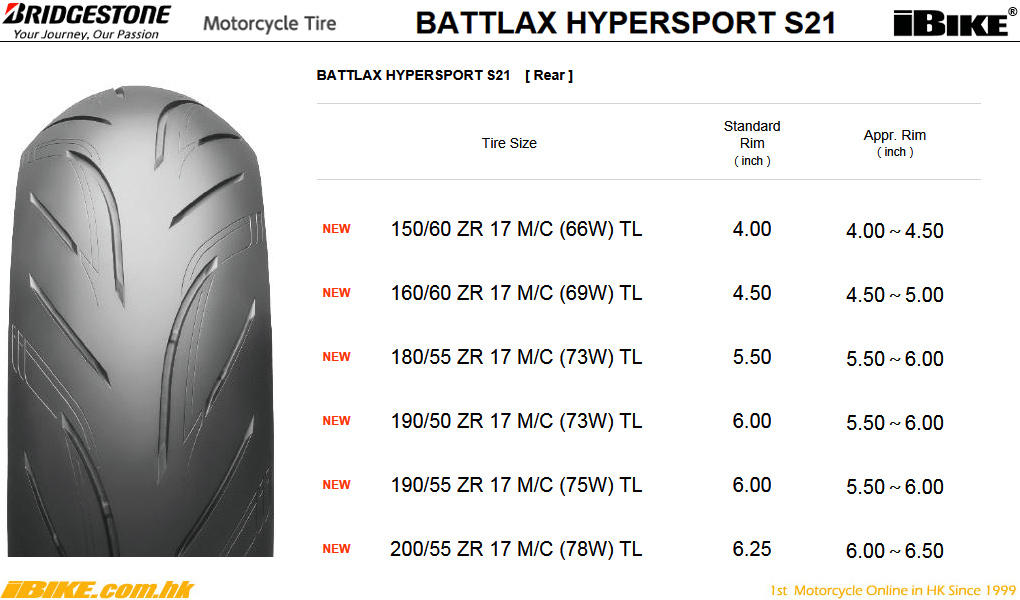The image size is (1020, 600).
Task: Click the iBike logo at top right
Action: (954, 23)
